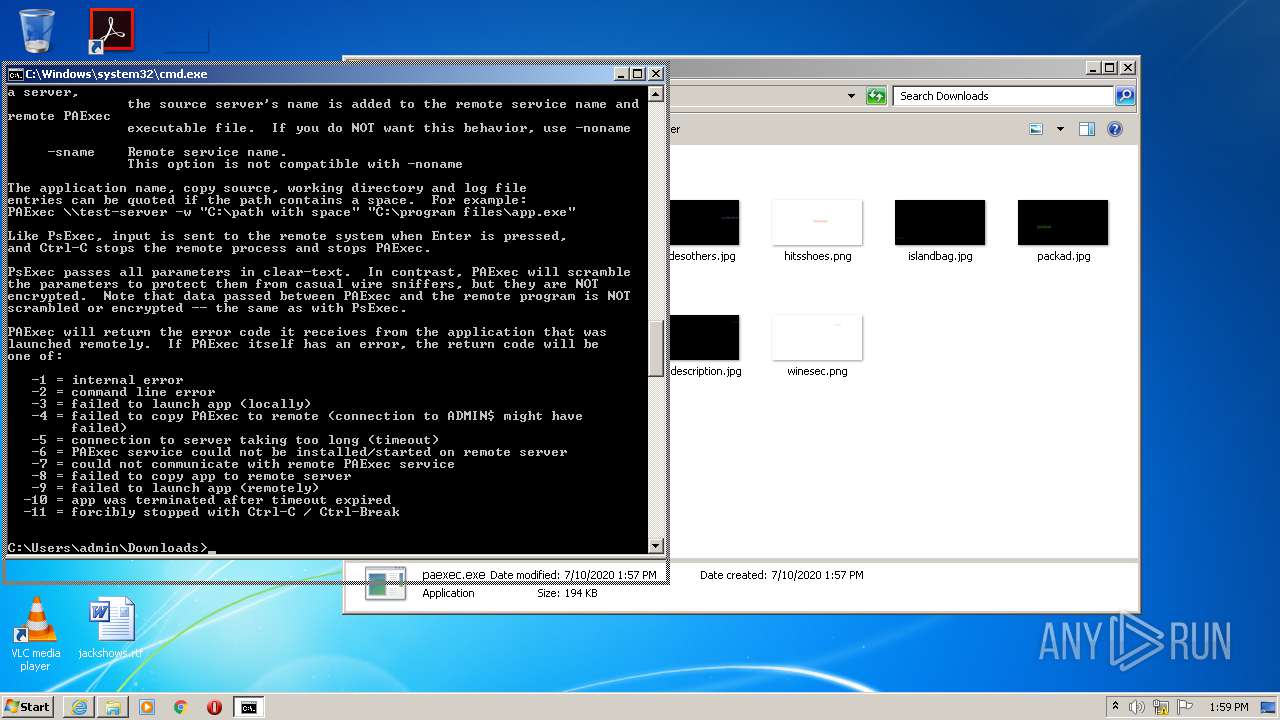Click Size: 194 KB in details pane
1280x720 pixels.
567,593
